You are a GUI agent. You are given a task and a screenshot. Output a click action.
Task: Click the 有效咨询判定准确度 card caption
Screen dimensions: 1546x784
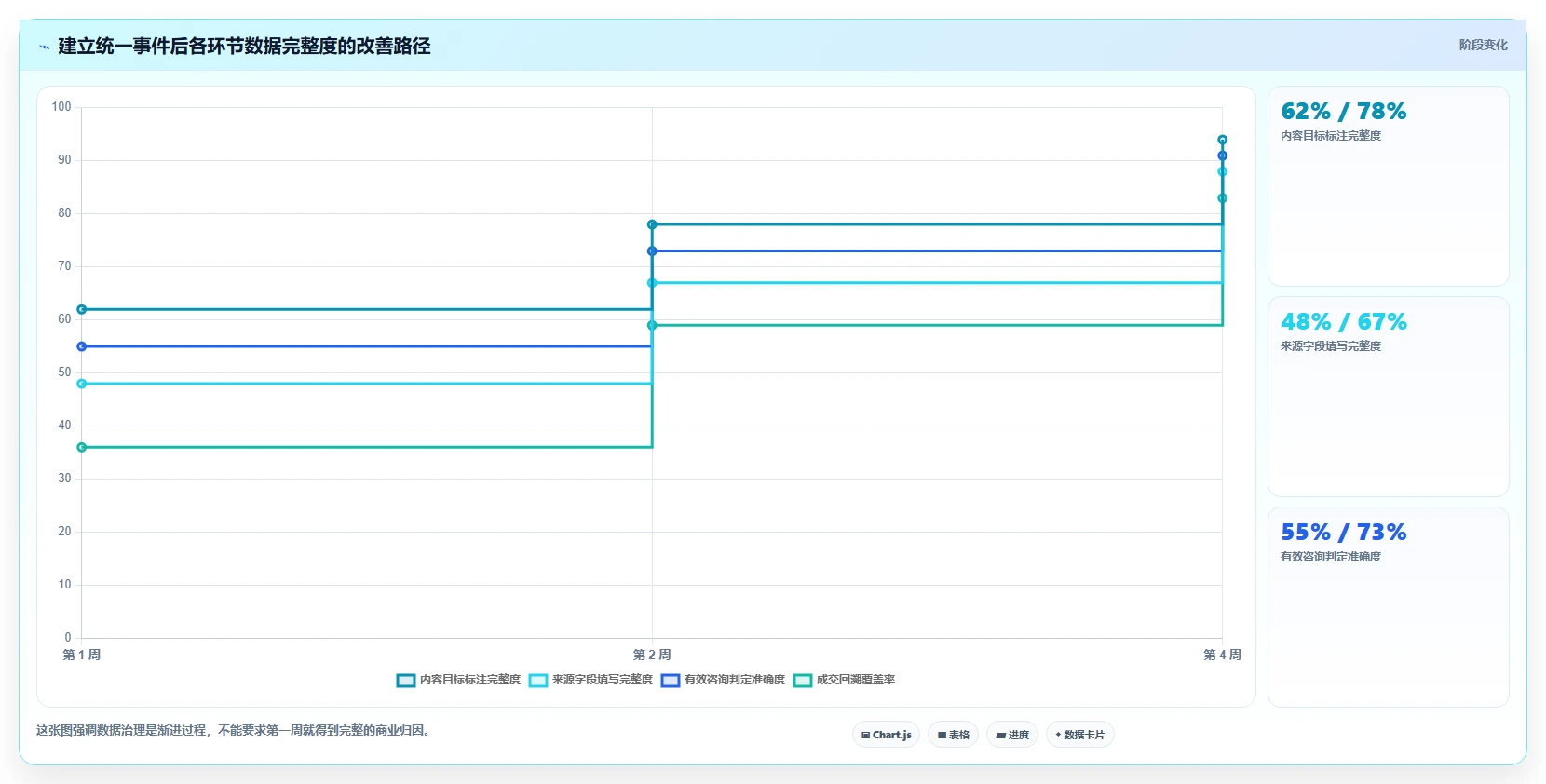tap(1331, 557)
